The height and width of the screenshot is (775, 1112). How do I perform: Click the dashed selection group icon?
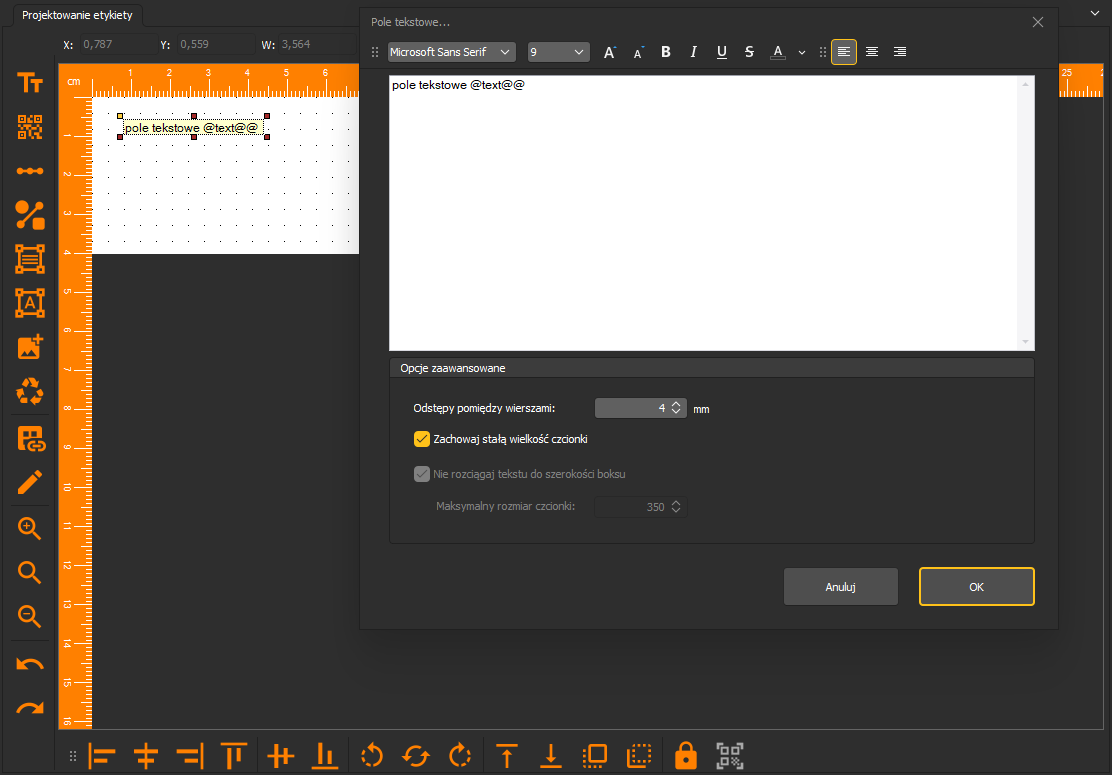click(639, 756)
